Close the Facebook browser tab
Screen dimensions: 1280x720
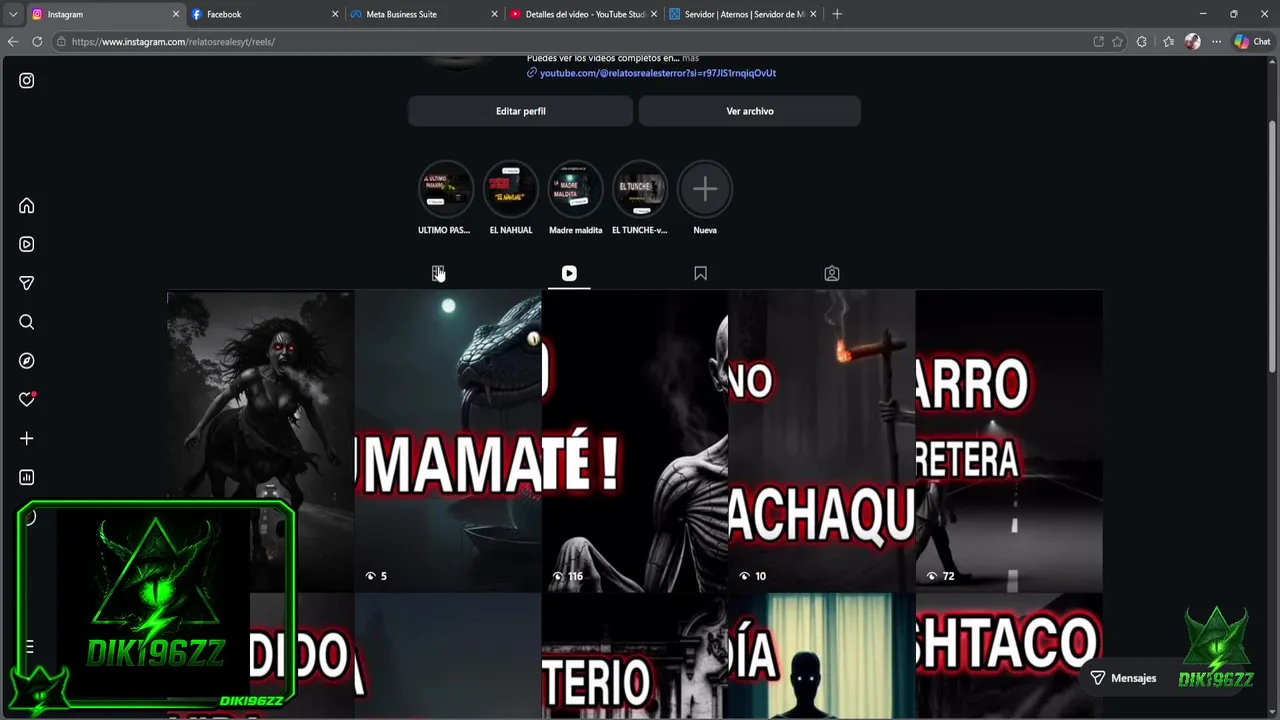(335, 14)
